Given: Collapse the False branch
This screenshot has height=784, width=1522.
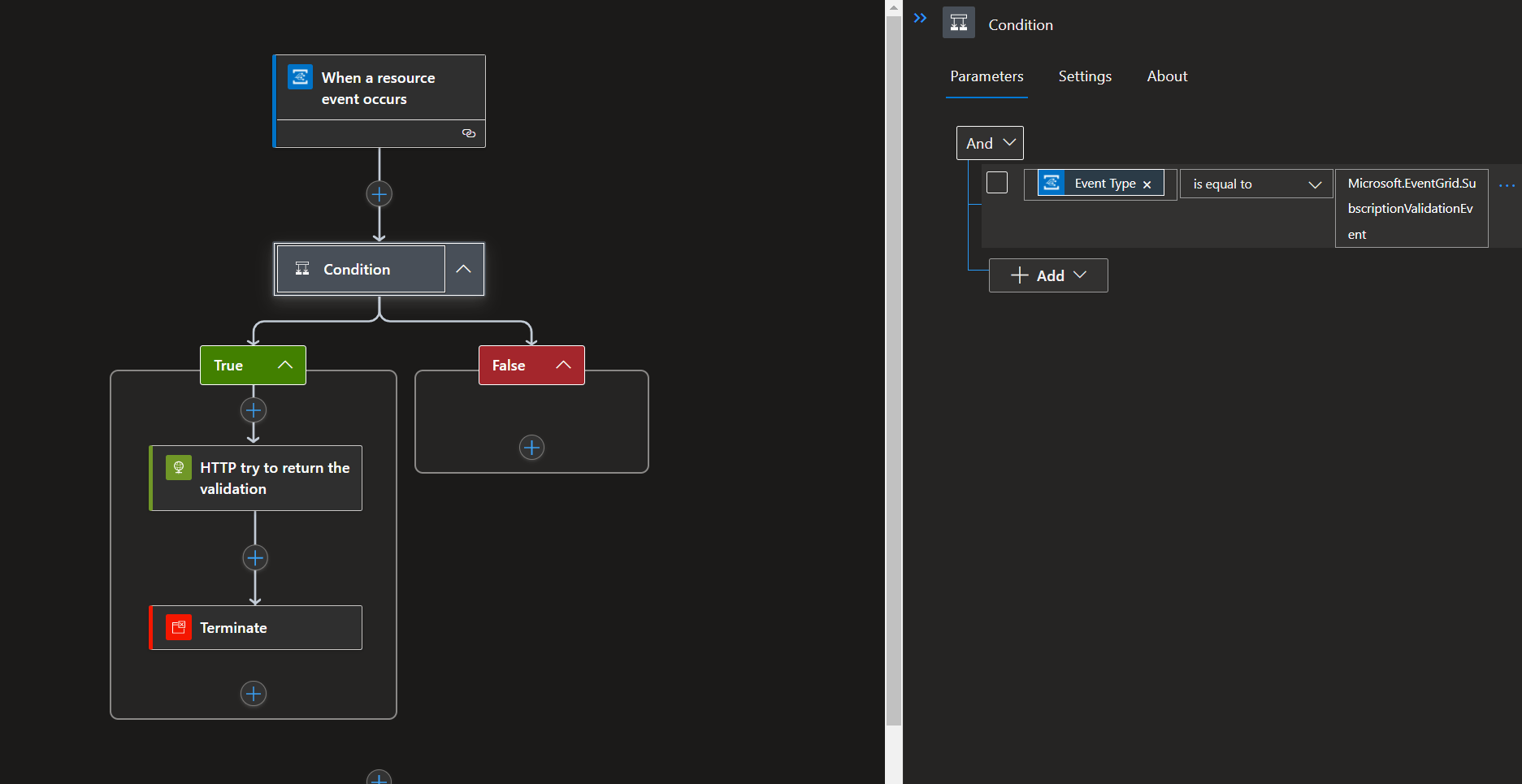Looking at the screenshot, I should click(x=564, y=365).
